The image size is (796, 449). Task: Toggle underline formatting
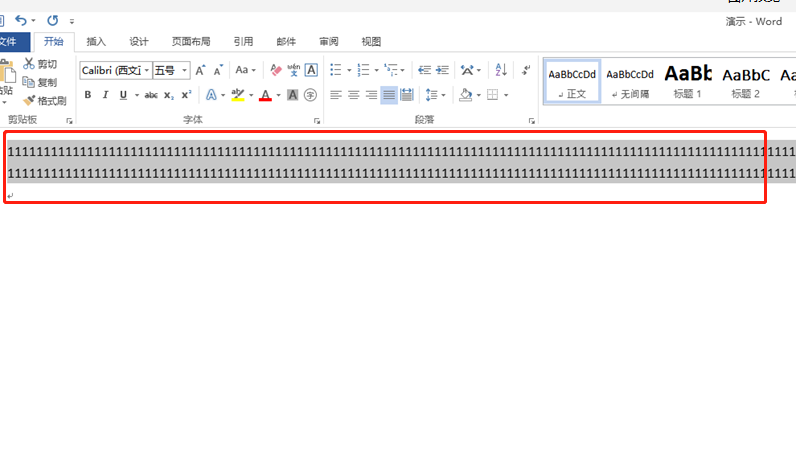(123, 95)
